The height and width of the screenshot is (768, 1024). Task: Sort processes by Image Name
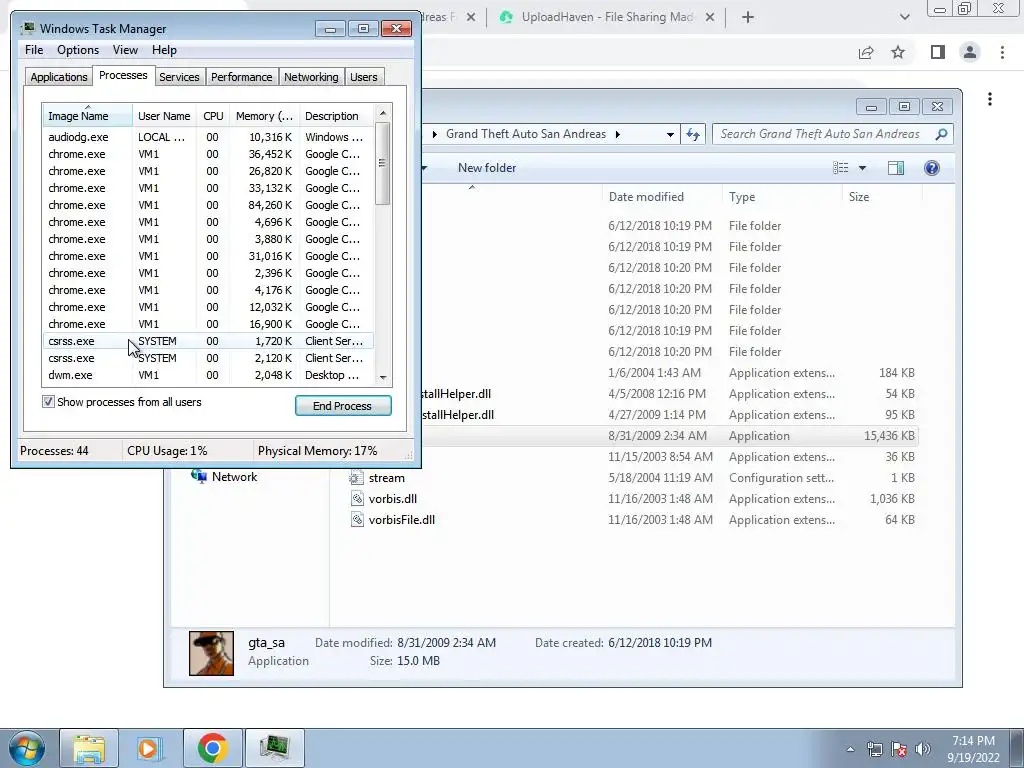pyautogui.click(x=88, y=116)
